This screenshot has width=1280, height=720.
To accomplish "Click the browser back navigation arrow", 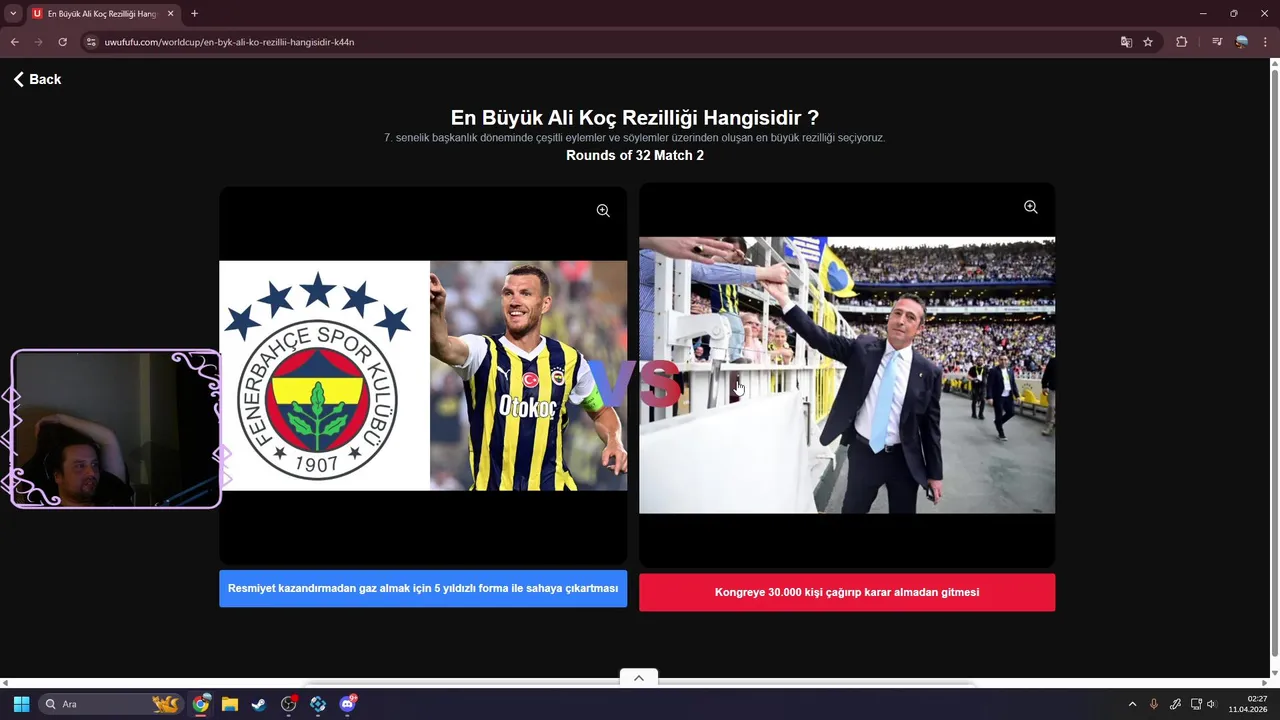I will (x=14, y=42).
